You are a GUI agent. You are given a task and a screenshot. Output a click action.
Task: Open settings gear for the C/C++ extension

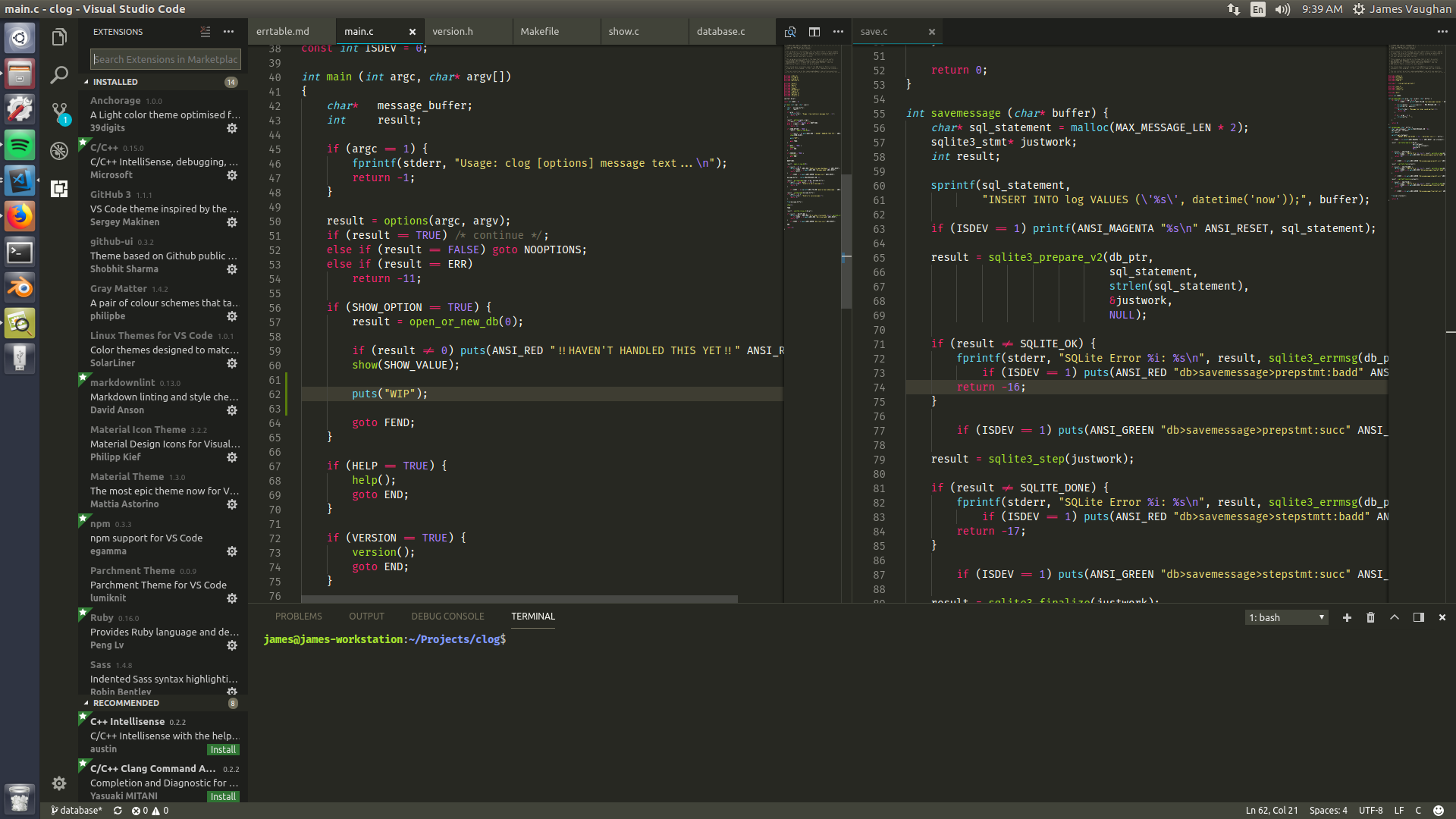point(232,175)
